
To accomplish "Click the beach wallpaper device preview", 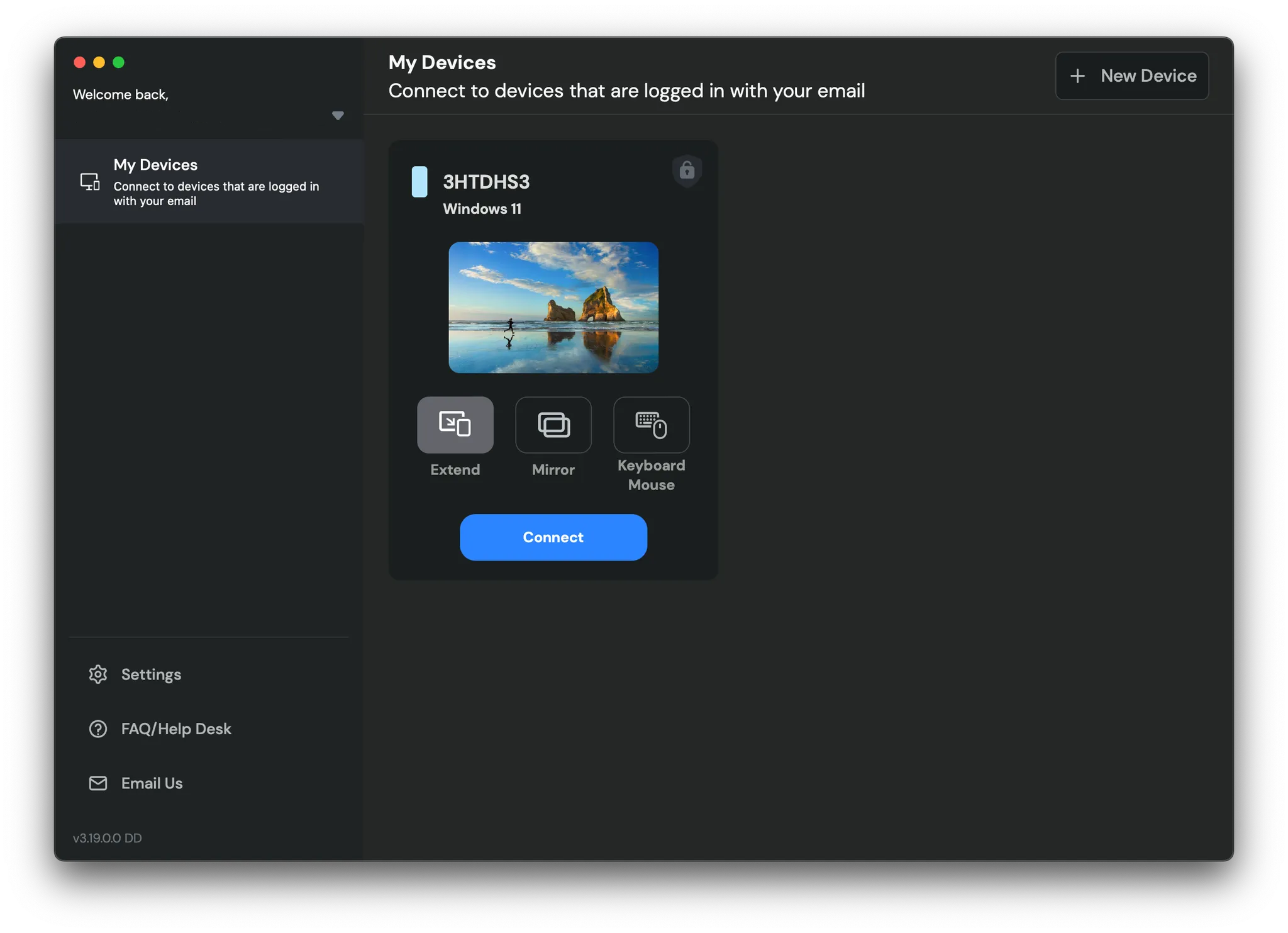I will pos(553,308).
